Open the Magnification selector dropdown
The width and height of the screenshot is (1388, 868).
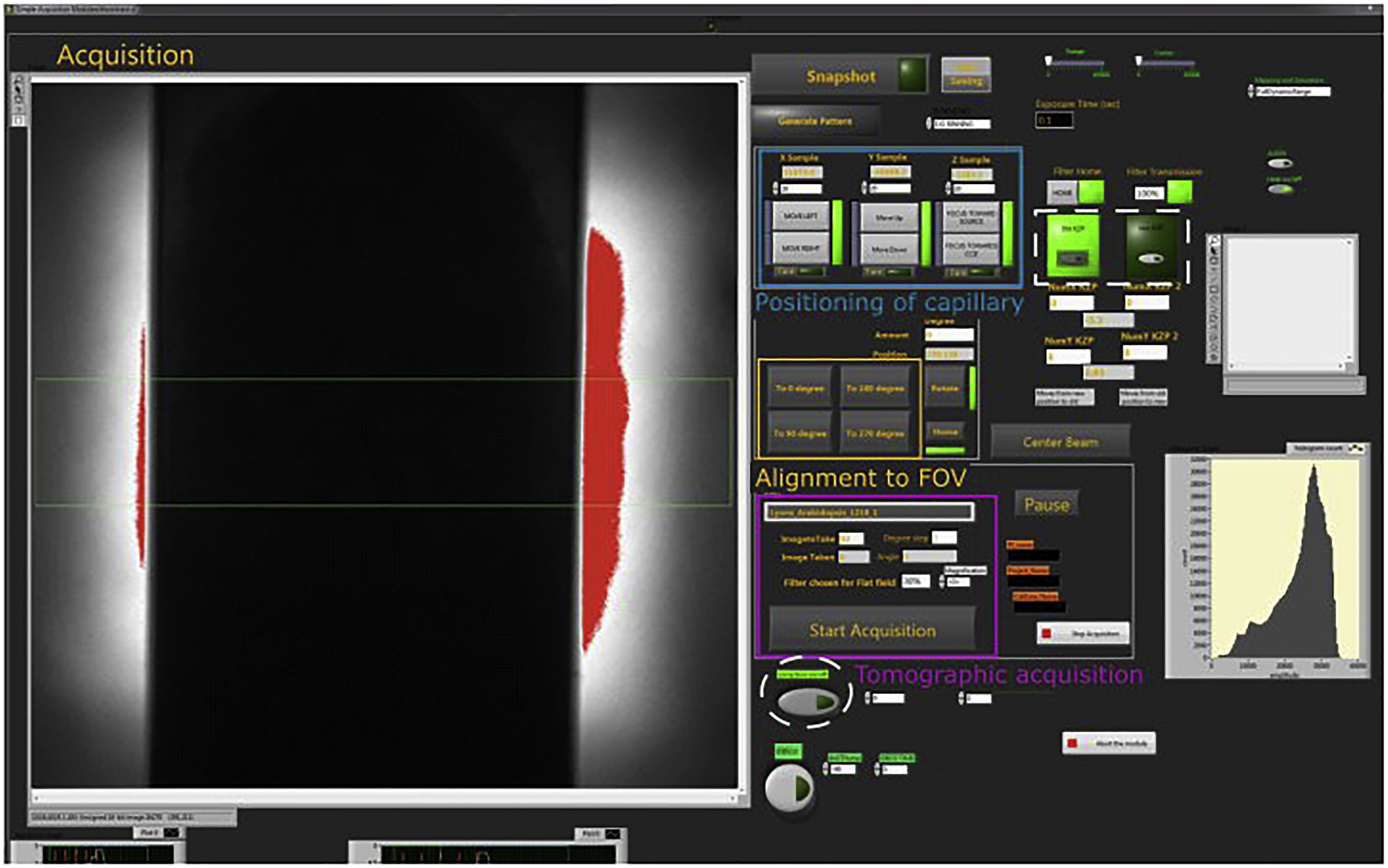pyautogui.click(x=958, y=582)
